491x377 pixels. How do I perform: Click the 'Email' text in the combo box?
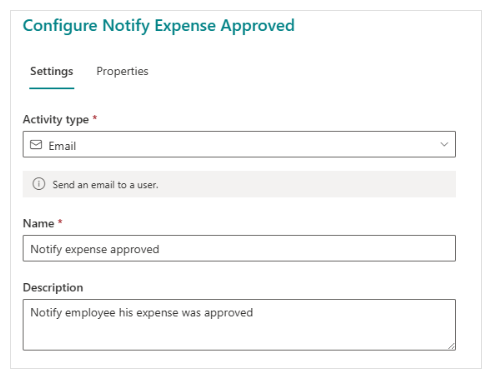tap(62, 146)
